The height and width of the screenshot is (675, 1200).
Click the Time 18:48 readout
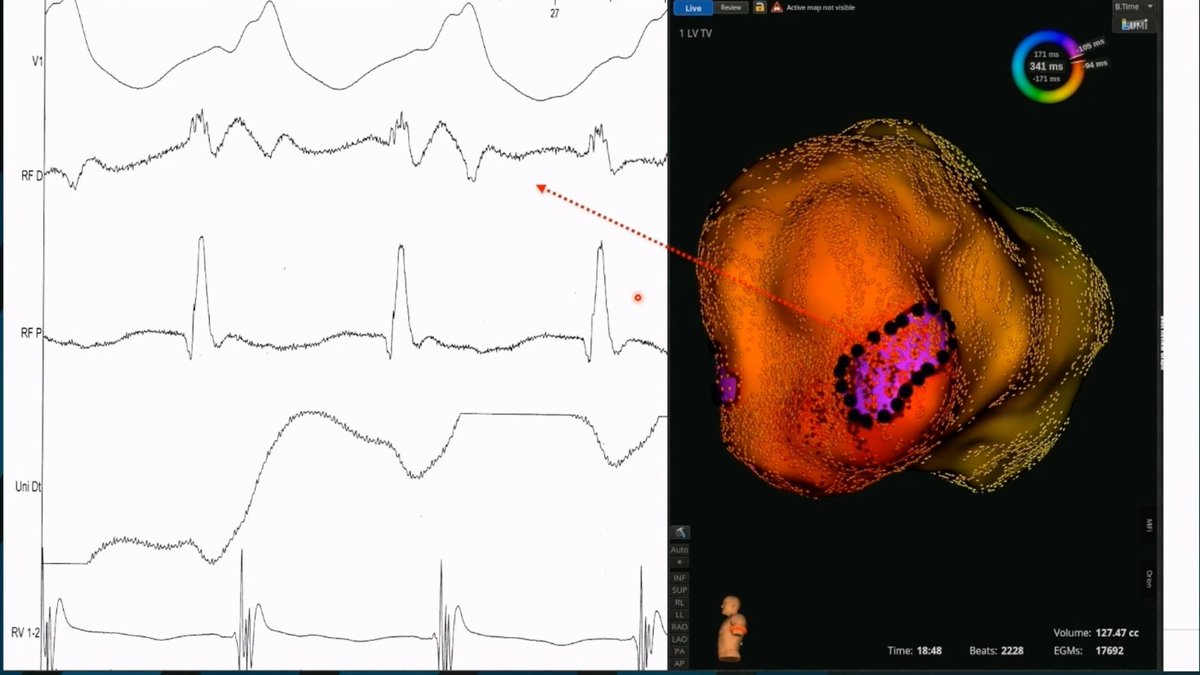point(915,651)
